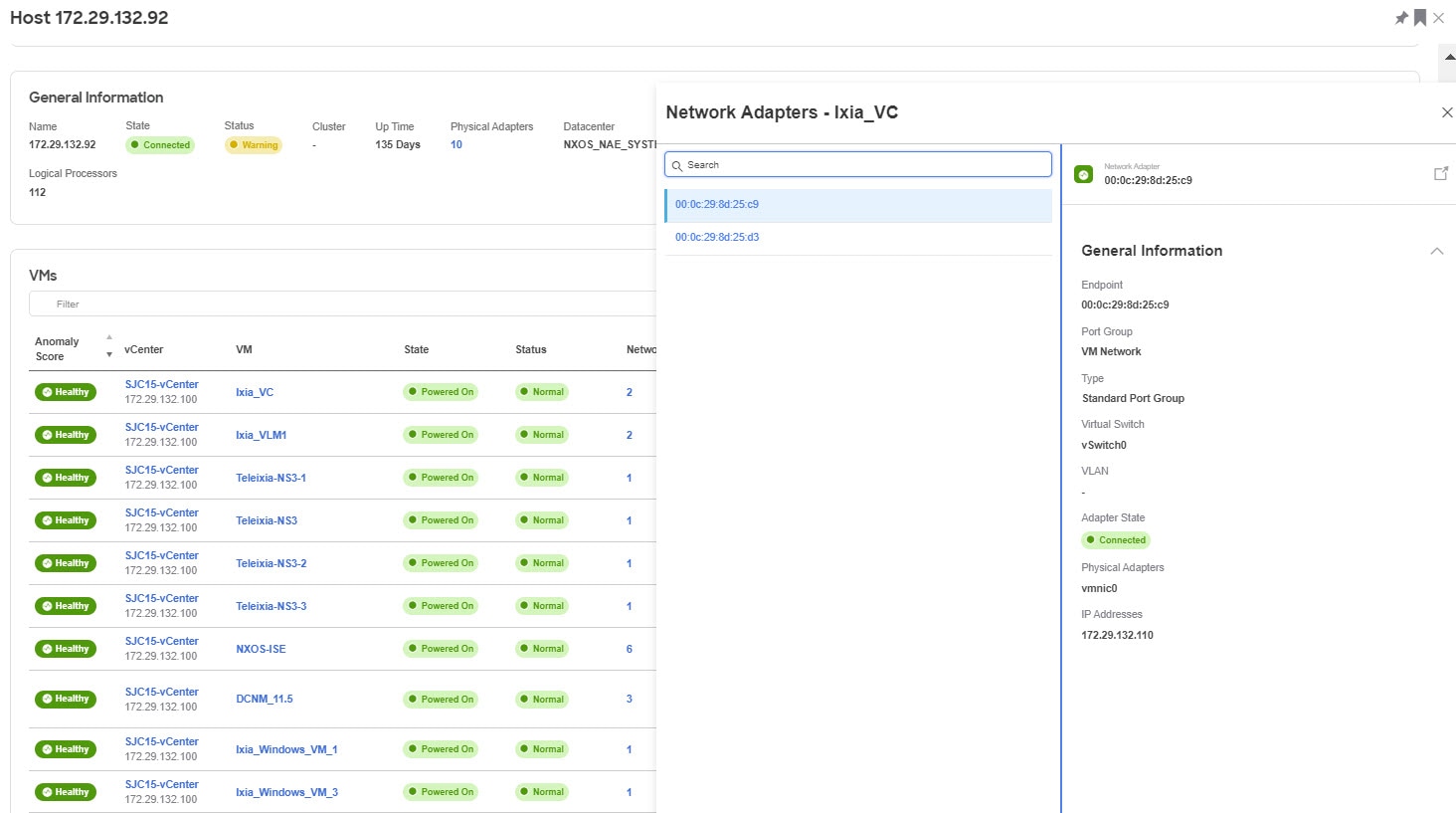Click the Status column header in VMs table
This screenshot has width=1456, height=813.
coord(531,349)
